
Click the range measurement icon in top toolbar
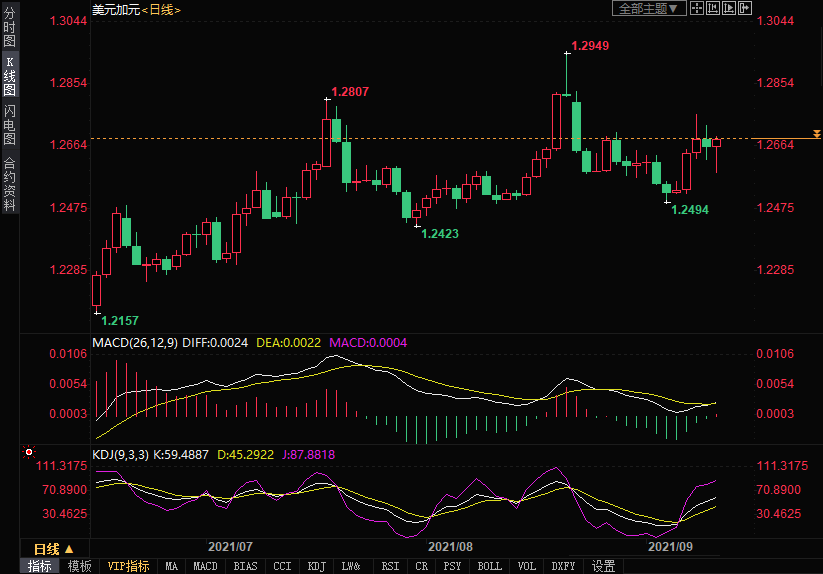712,8
